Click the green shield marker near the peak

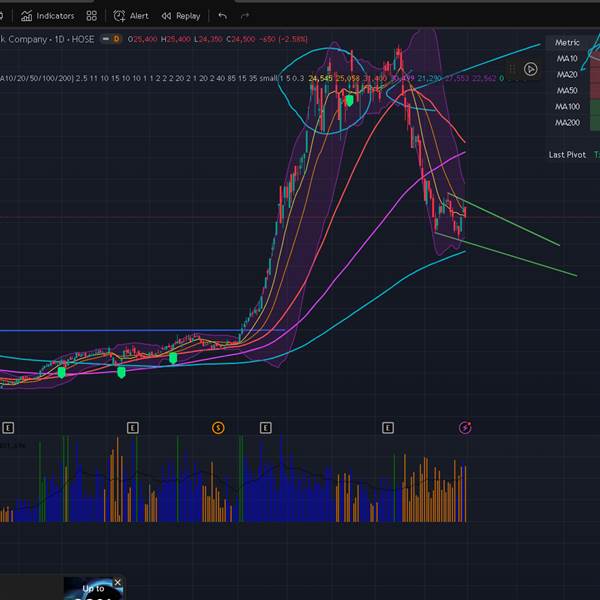349,100
